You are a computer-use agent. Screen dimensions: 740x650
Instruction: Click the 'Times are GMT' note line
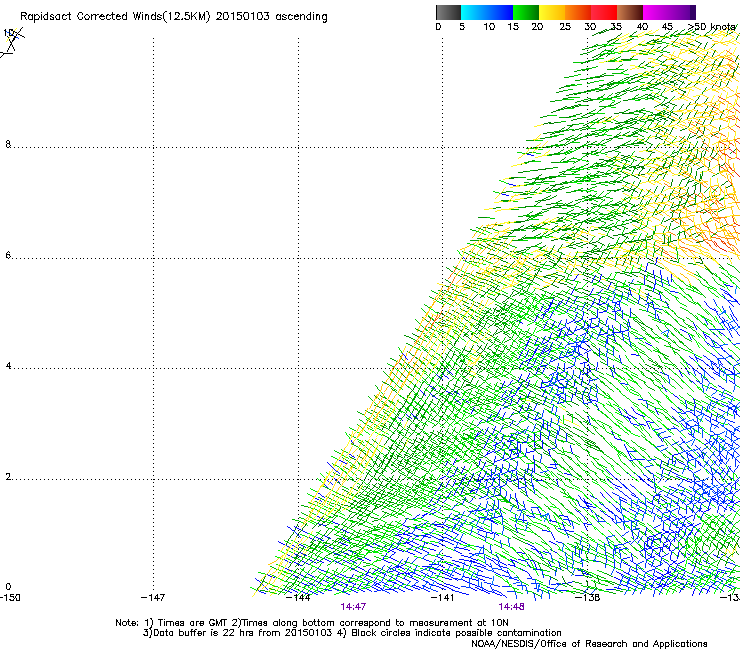[x=312, y=623]
